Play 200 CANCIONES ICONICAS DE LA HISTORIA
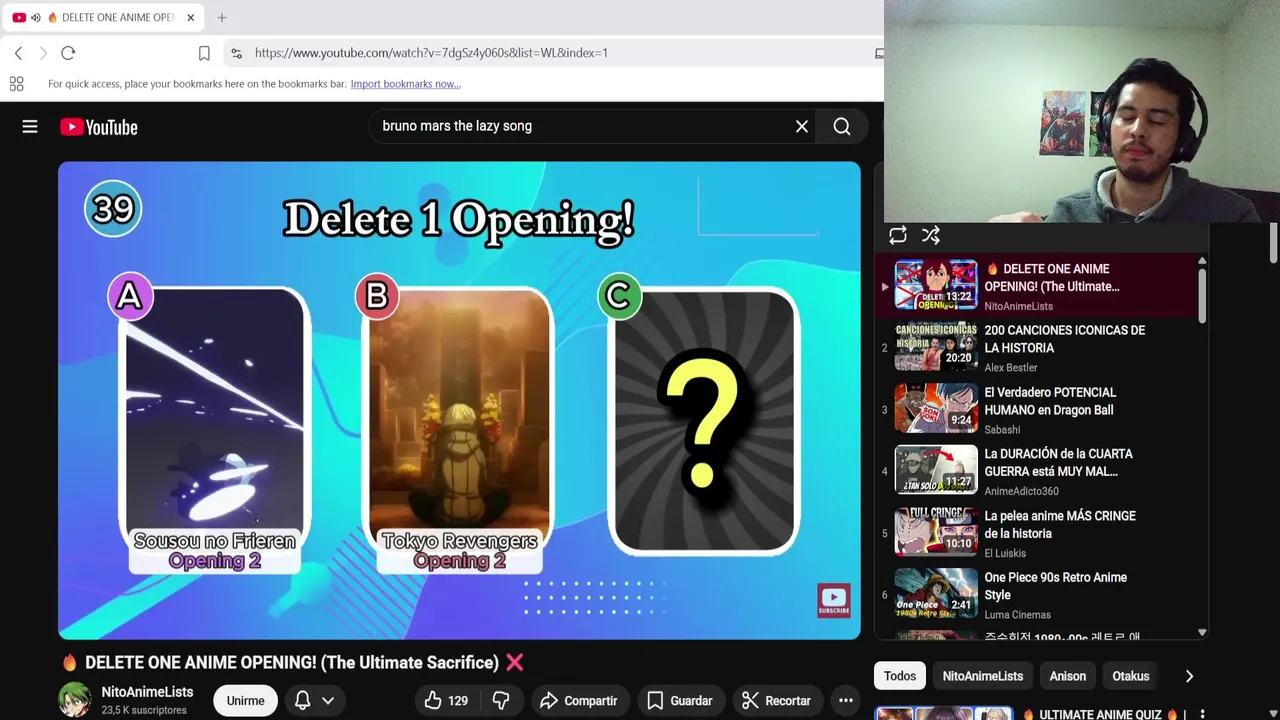The height and width of the screenshot is (720, 1280). point(1037,347)
